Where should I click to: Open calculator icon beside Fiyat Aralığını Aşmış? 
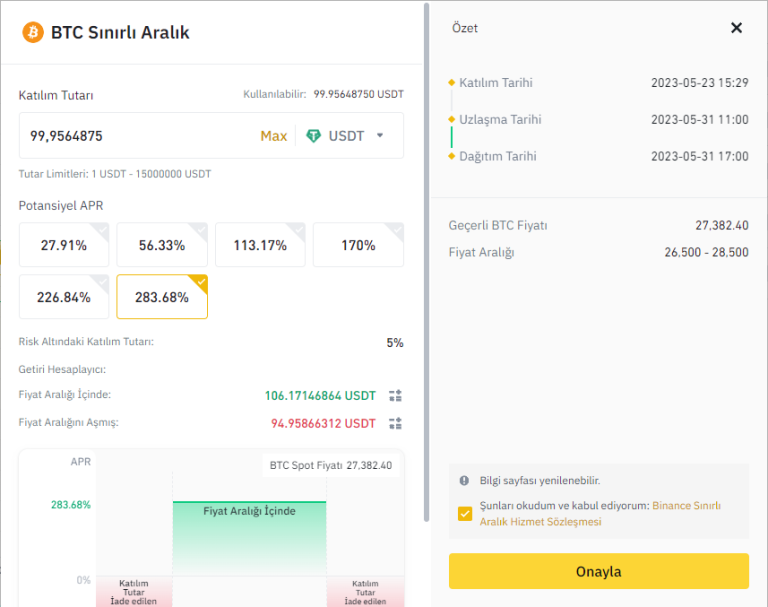tap(395, 423)
